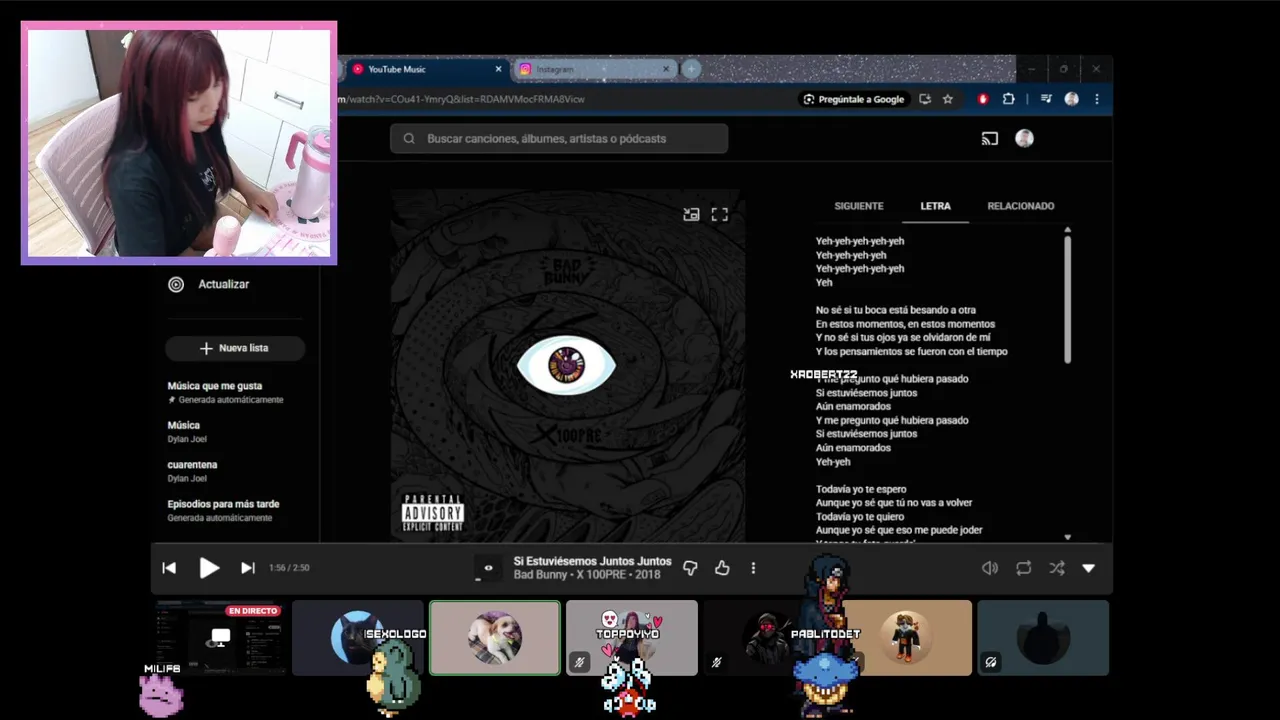Select the Roblox character avatar tile
Viewport: 1280px width, 720px height.
(x=906, y=638)
